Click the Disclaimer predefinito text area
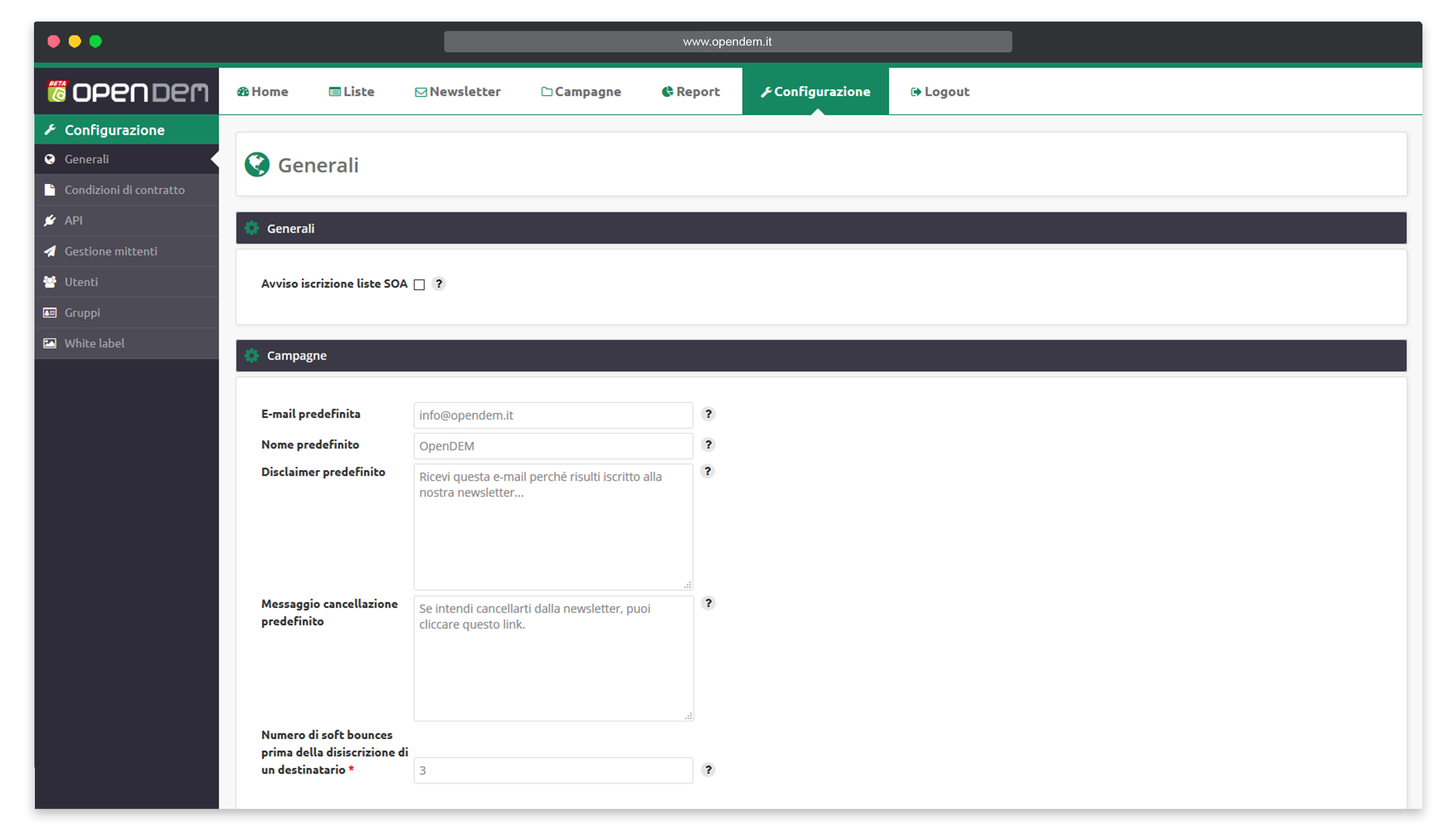This screenshot has width=1456, height=835. [553, 527]
